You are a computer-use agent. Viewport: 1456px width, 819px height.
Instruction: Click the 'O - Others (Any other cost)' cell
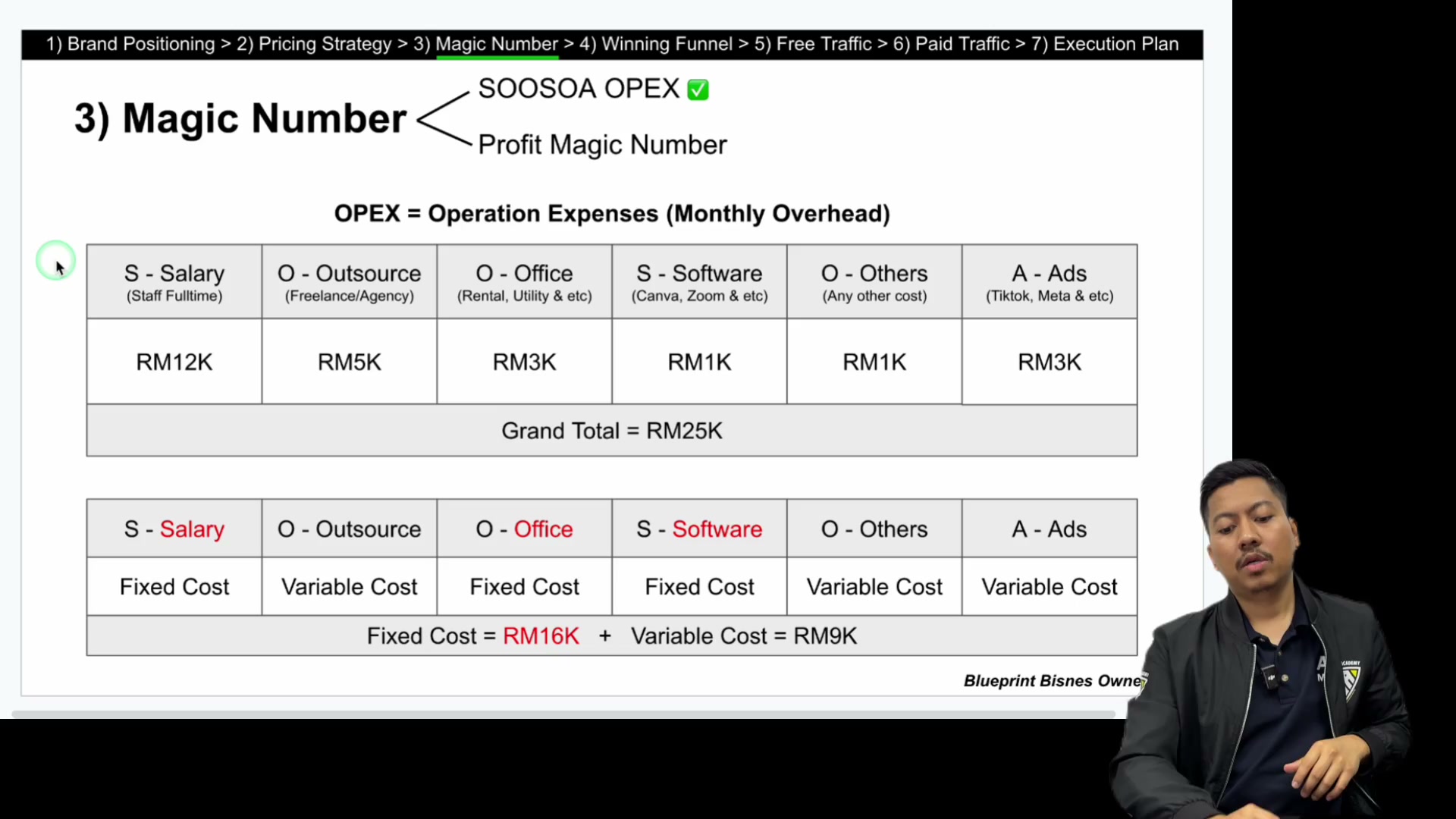[875, 282]
